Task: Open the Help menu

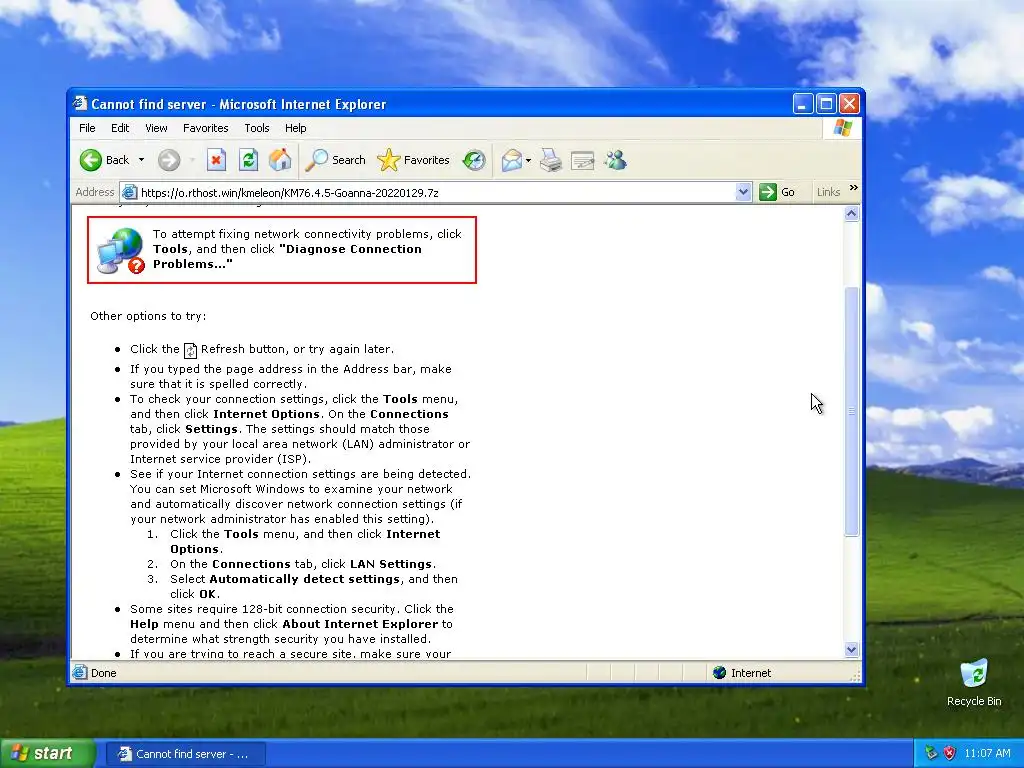Action: [x=295, y=128]
